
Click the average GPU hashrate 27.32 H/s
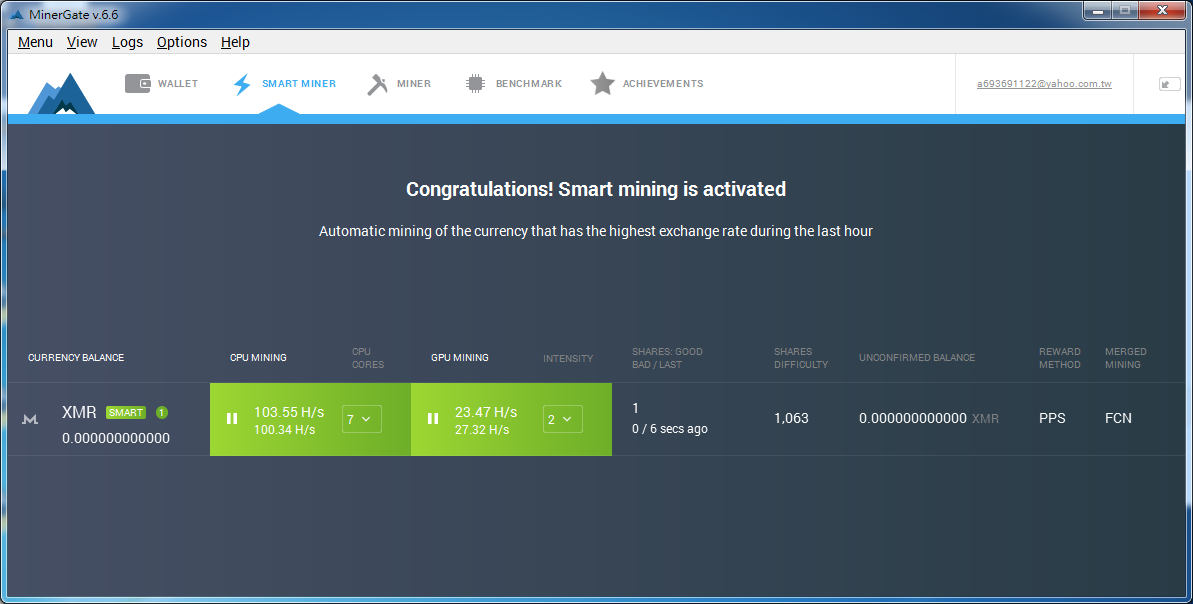(x=482, y=430)
